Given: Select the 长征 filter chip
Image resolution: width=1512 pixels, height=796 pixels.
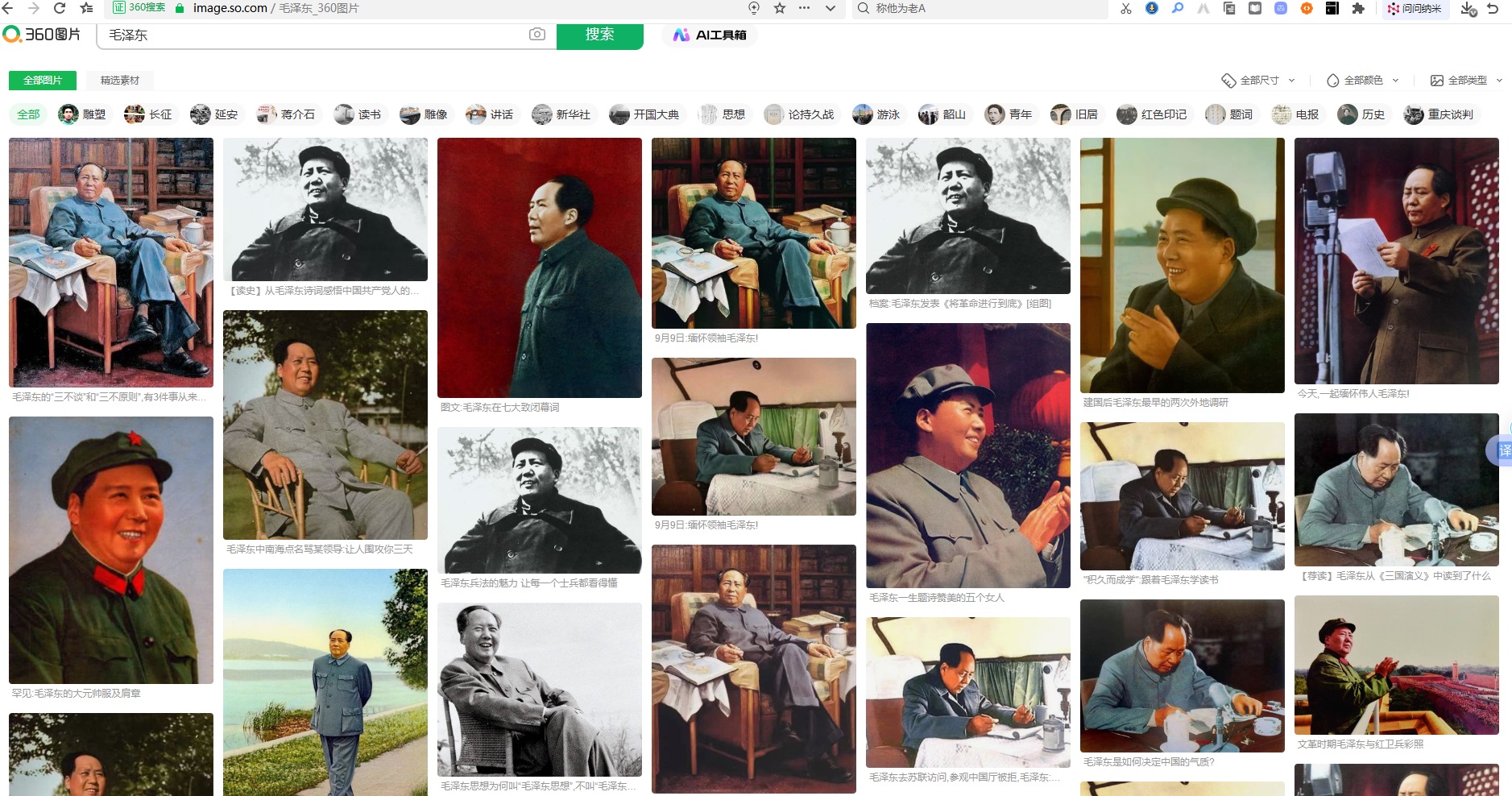Looking at the screenshot, I should (148, 114).
